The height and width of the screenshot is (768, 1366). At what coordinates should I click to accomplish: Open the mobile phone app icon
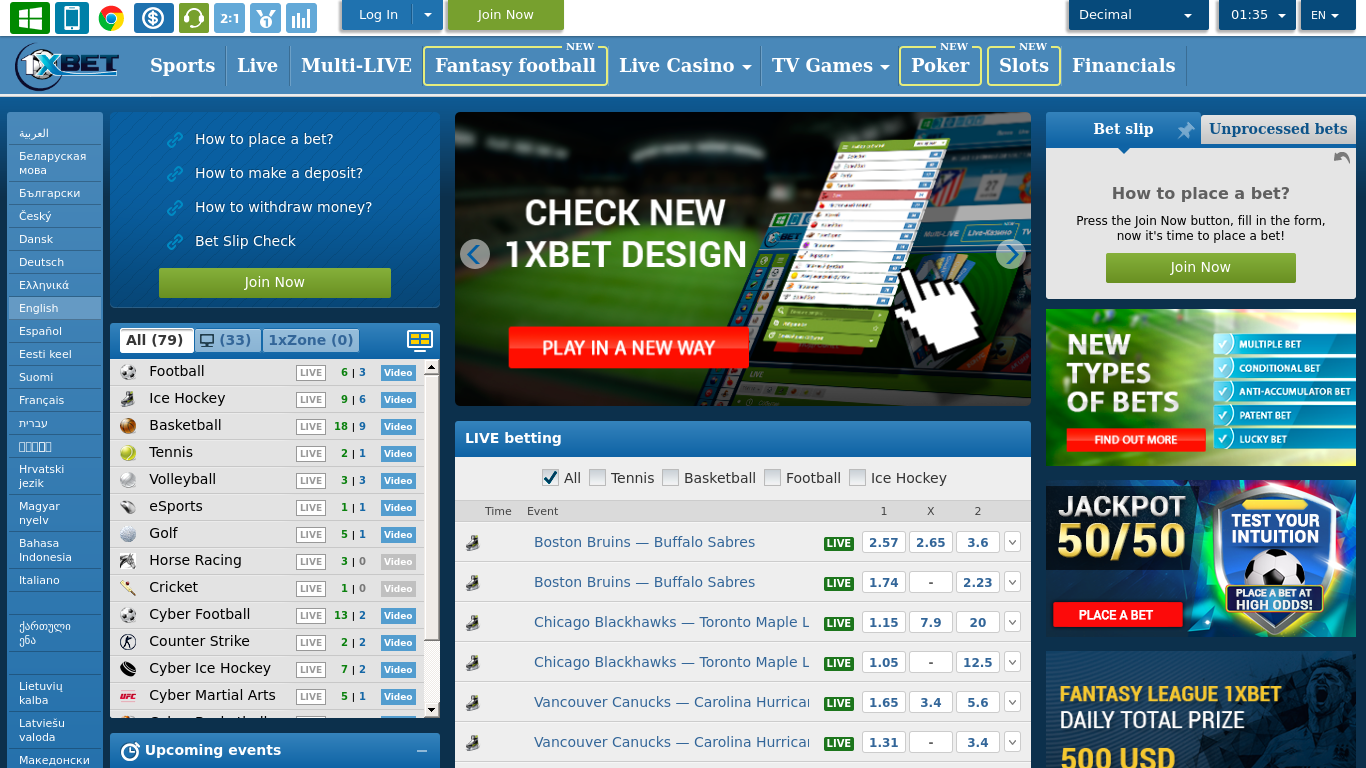click(x=71, y=17)
